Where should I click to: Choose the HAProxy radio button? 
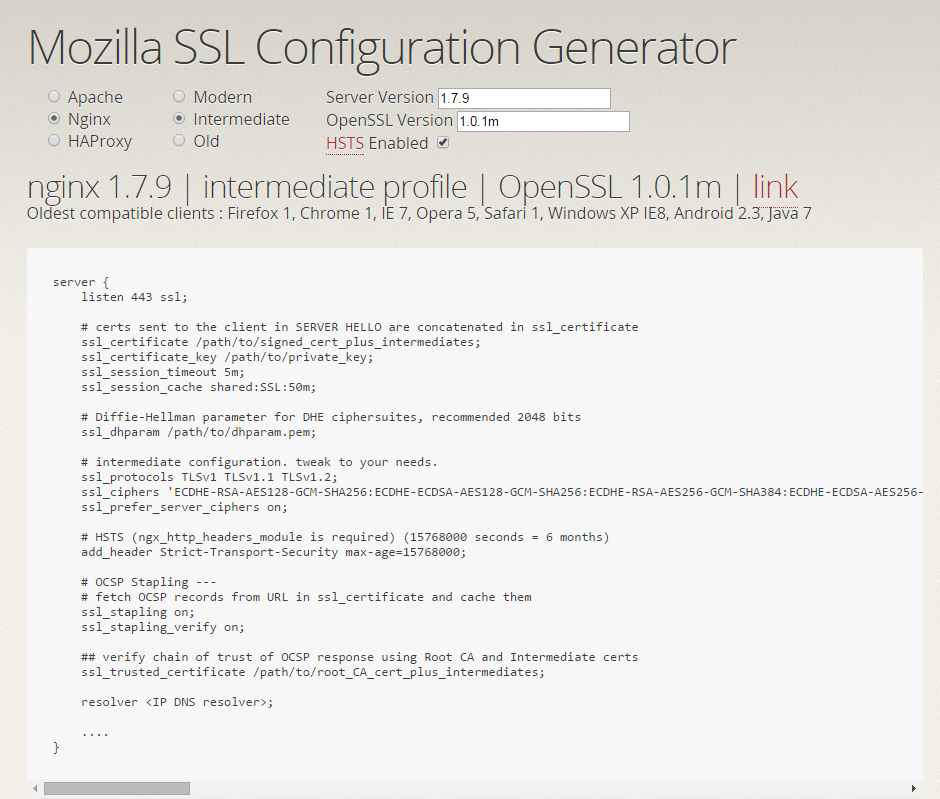(54, 140)
